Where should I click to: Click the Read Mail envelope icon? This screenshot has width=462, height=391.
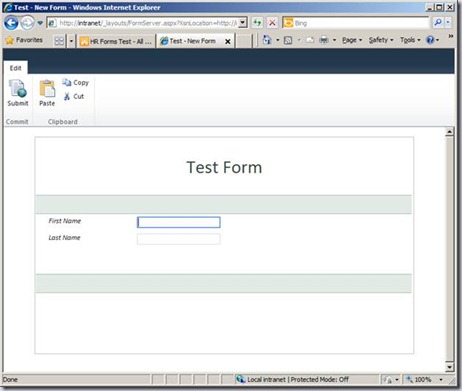coord(310,40)
